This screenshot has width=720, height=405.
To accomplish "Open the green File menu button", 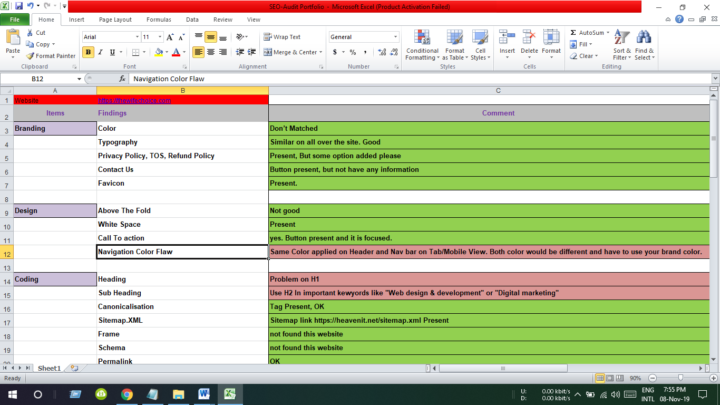I will [x=15, y=19].
